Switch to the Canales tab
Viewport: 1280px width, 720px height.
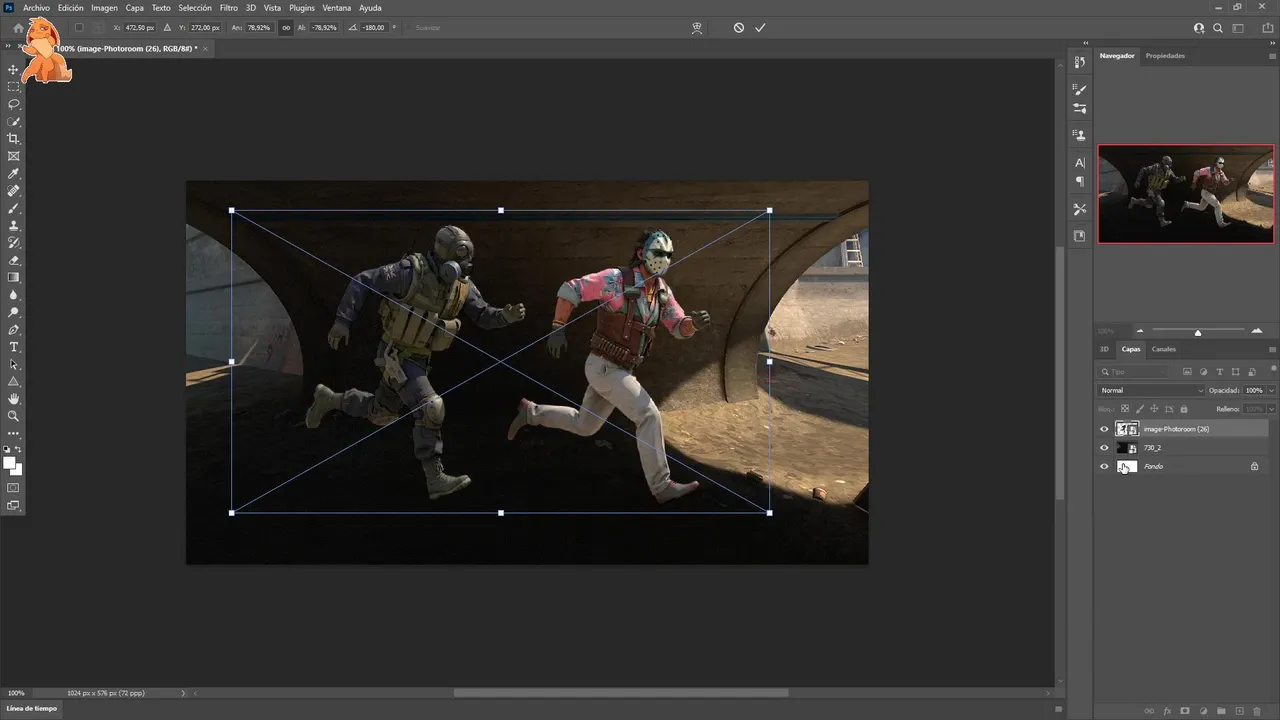tap(1164, 350)
